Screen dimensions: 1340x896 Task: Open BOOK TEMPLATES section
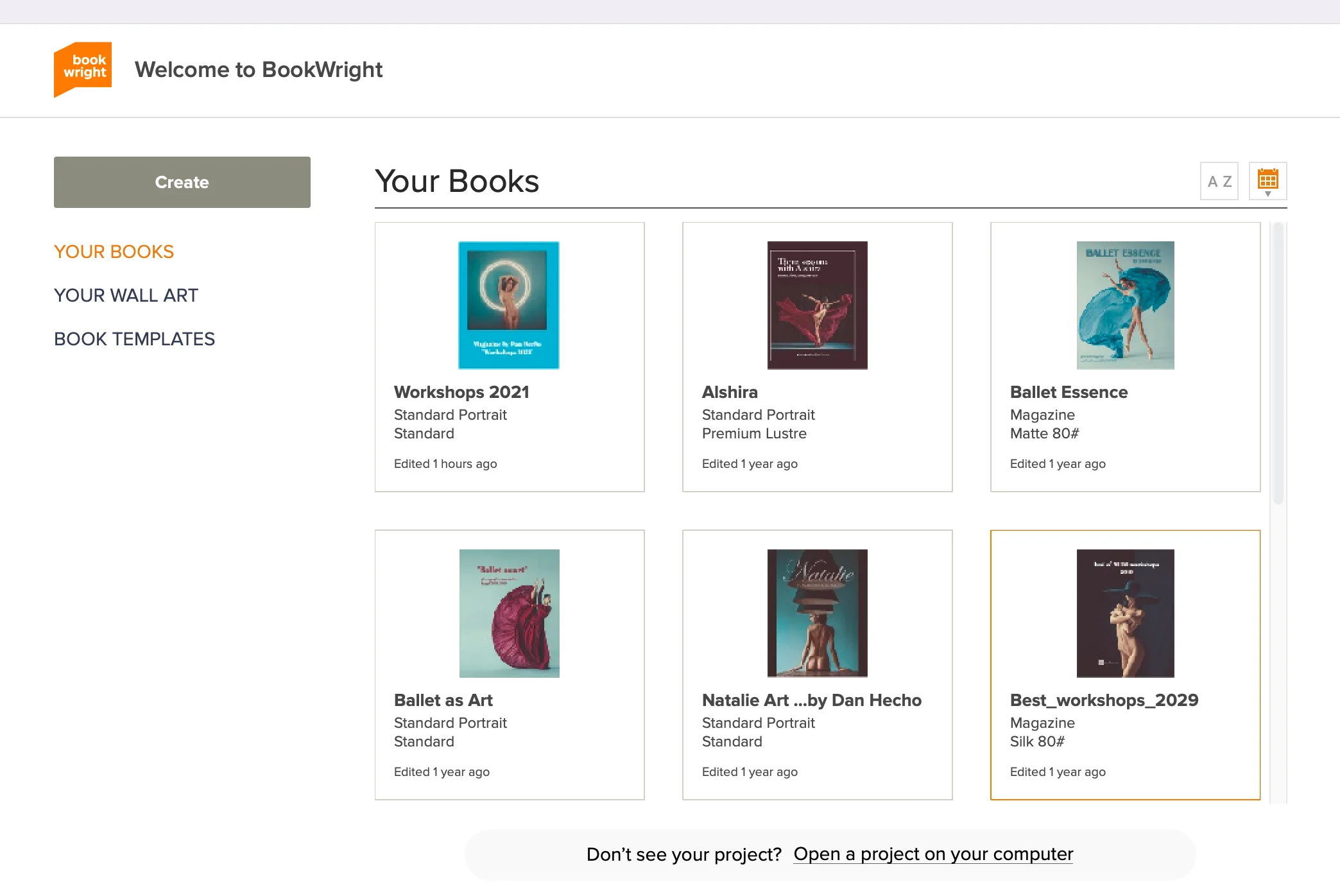134,339
